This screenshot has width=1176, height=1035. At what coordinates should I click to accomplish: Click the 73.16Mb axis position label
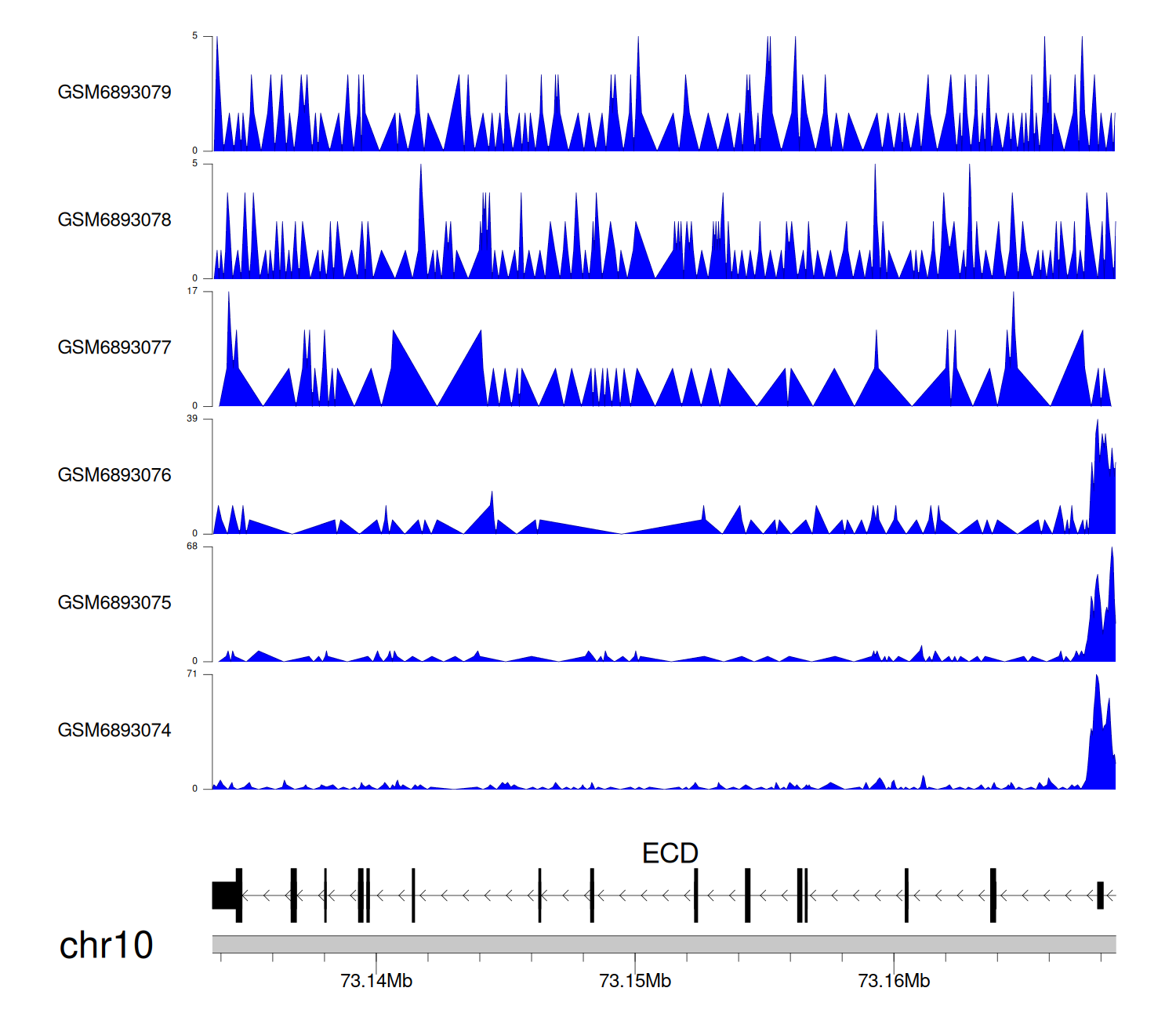point(894,982)
